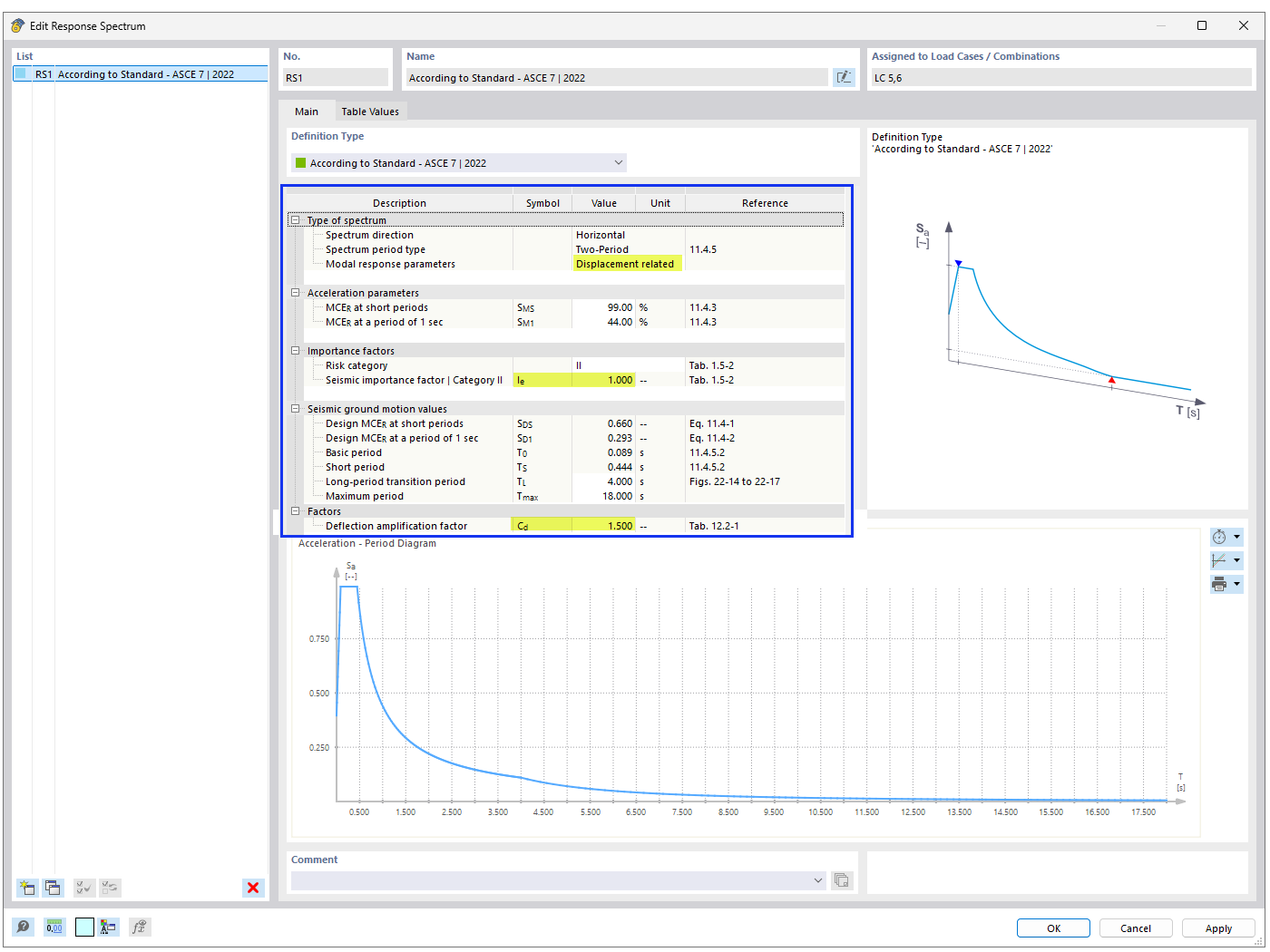Toggle the deselect checkmarks icon
This screenshot has height=952, width=1270.
(110, 888)
